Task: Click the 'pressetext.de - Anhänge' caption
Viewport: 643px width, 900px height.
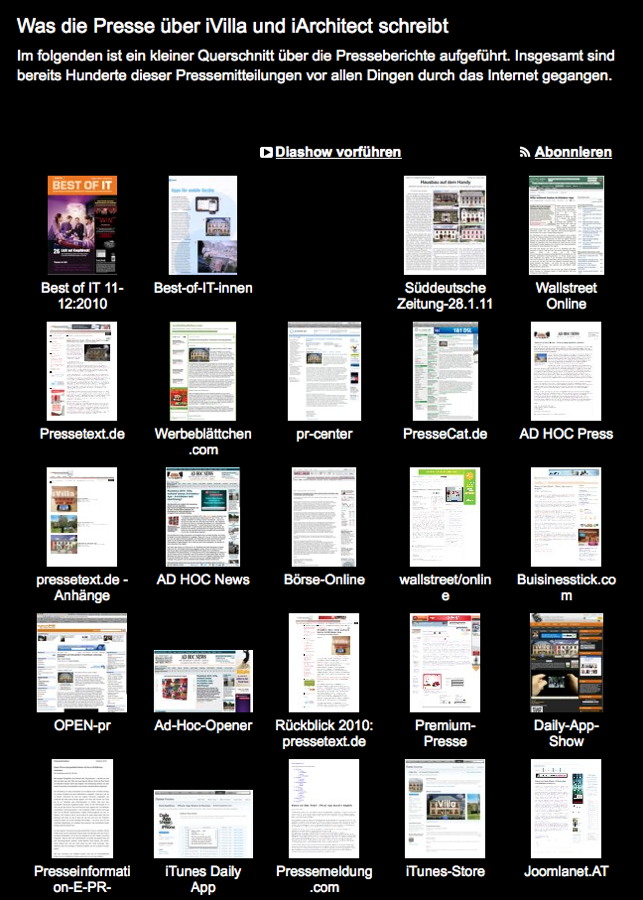Action: point(82,587)
